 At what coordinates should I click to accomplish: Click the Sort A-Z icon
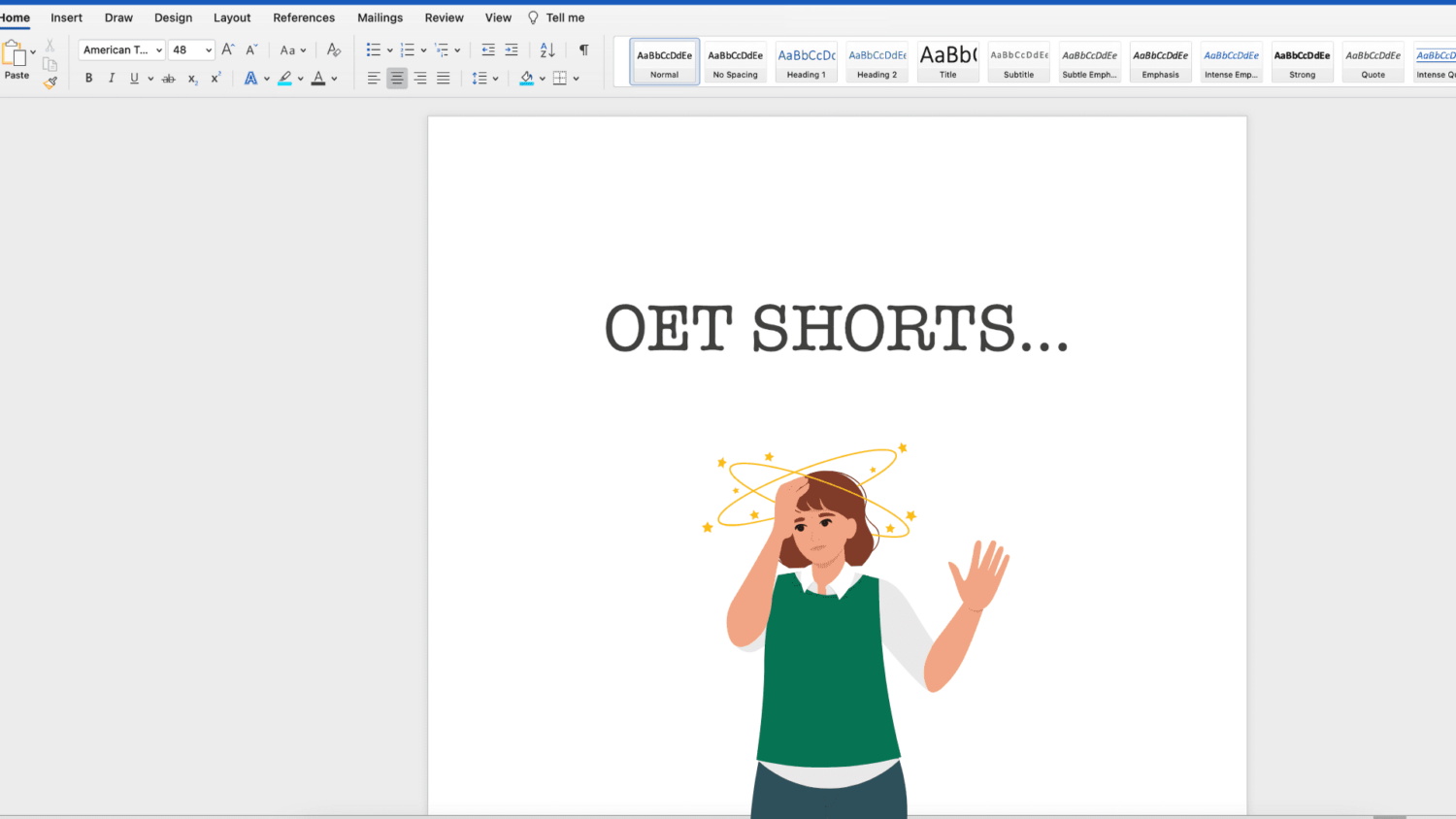(x=547, y=49)
